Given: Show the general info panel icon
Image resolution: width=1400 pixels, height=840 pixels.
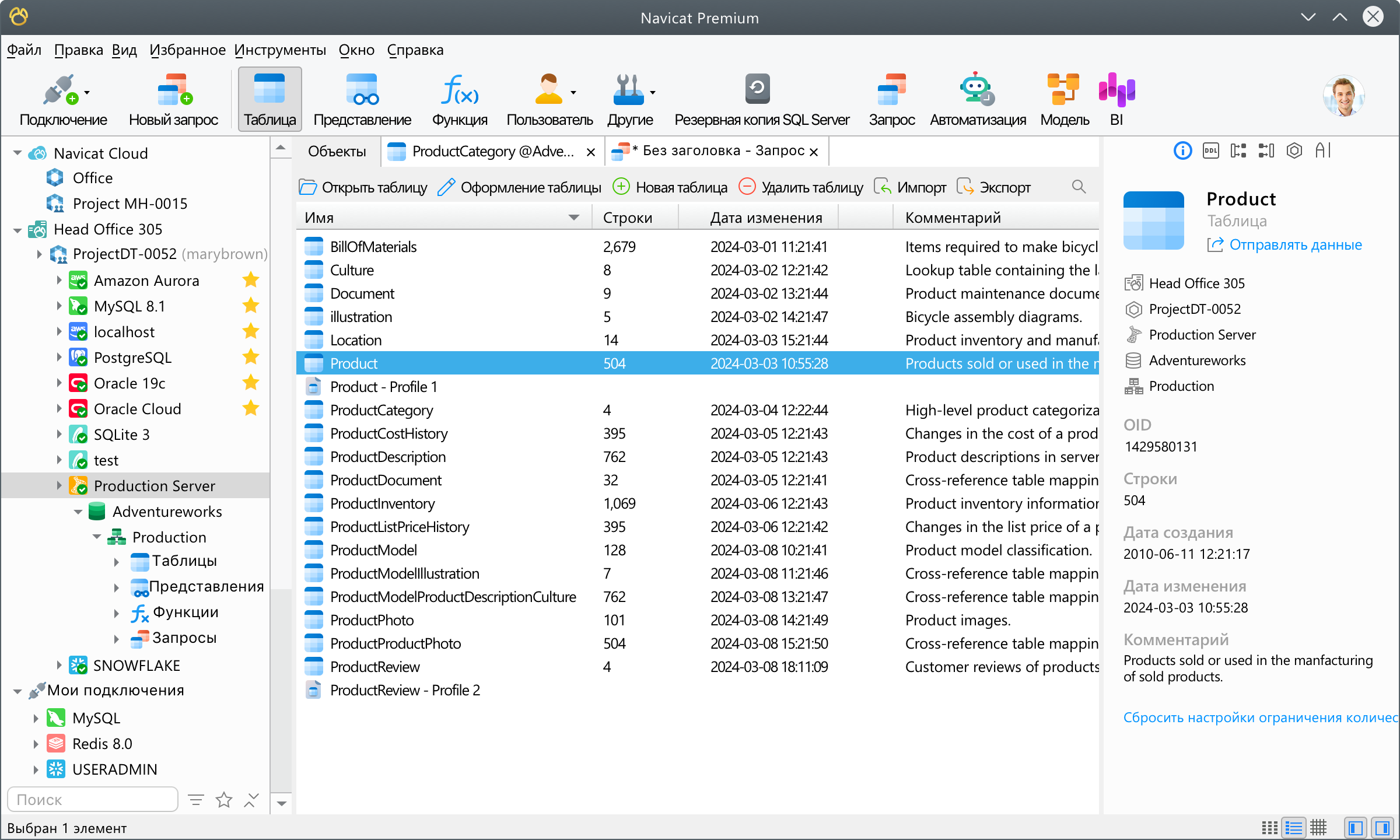Looking at the screenshot, I should (1182, 151).
